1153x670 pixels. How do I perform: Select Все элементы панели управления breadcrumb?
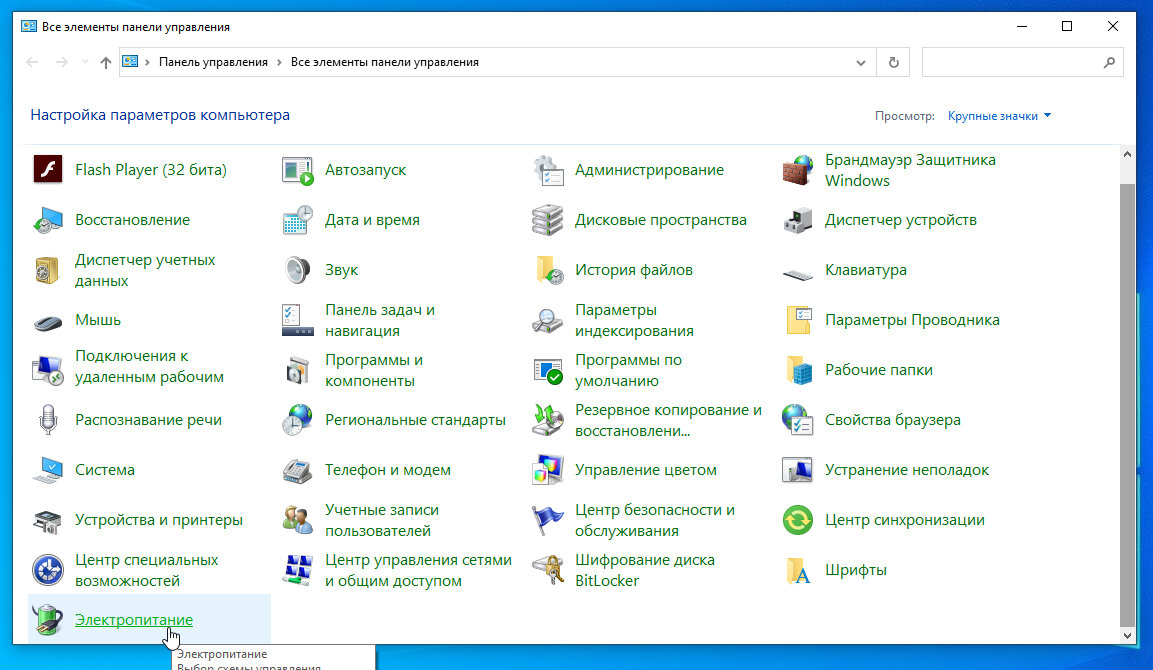(385, 63)
